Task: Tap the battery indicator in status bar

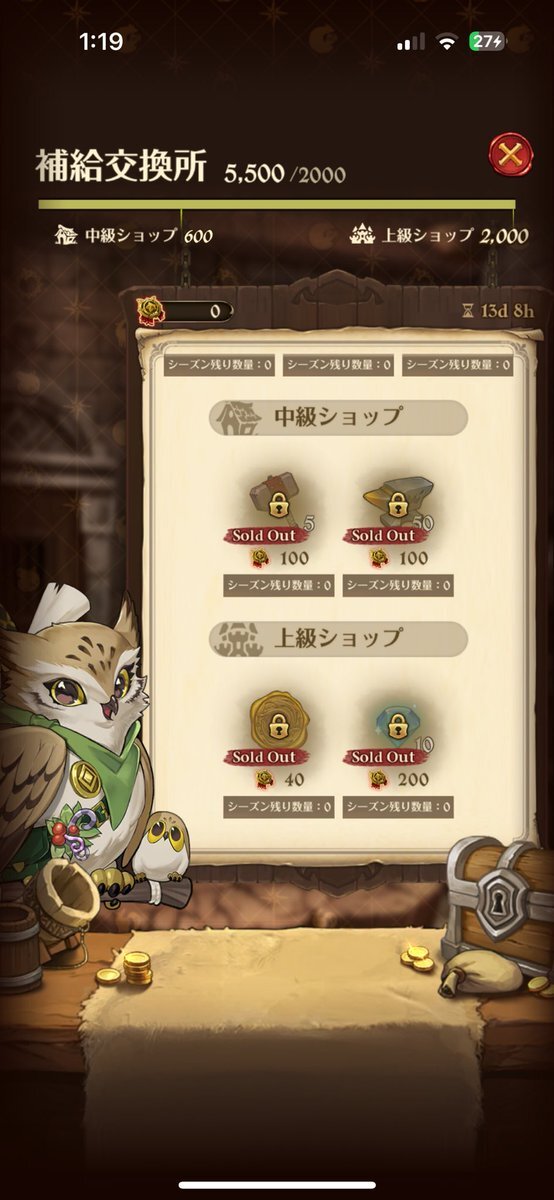Action: [x=489, y=42]
